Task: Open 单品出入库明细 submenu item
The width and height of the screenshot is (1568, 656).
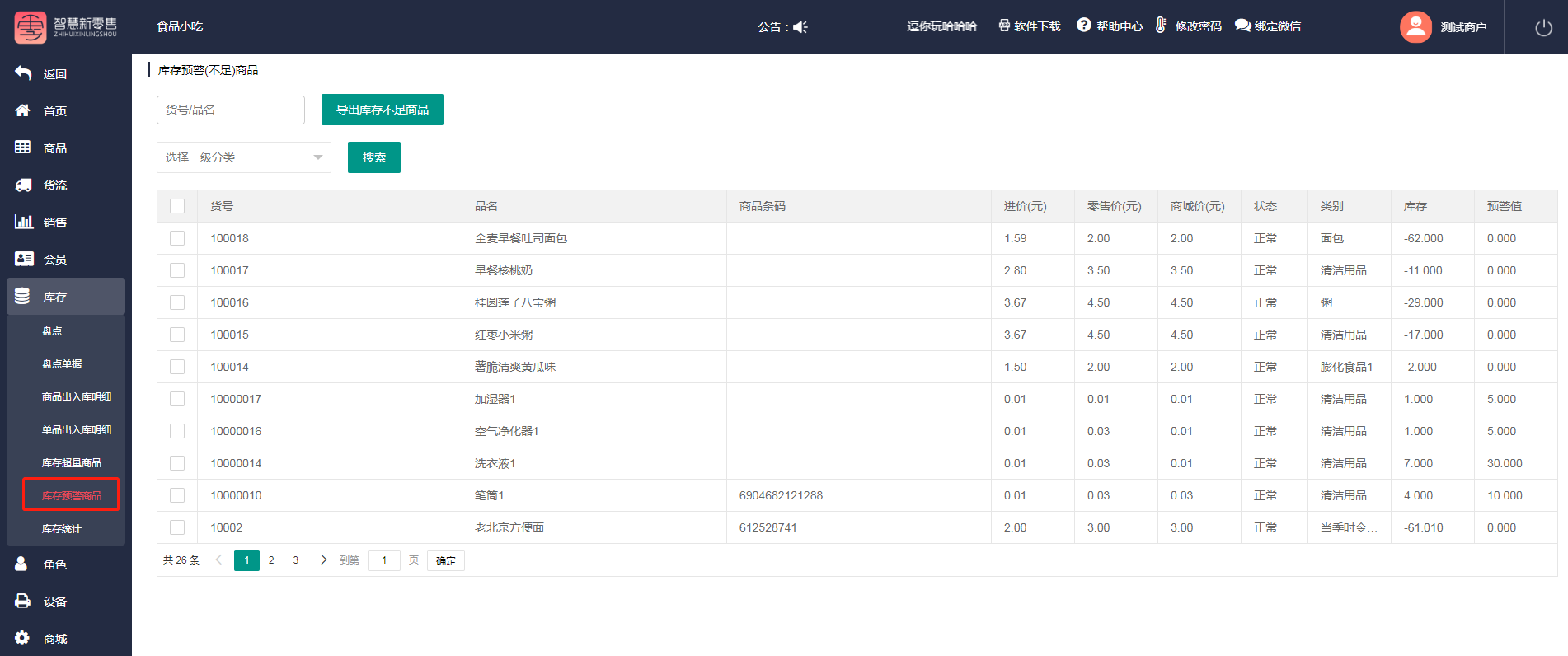Action: (77, 430)
